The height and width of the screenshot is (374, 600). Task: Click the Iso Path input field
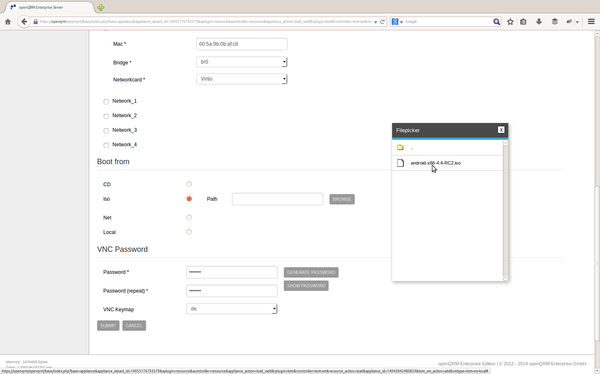coord(277,199)
